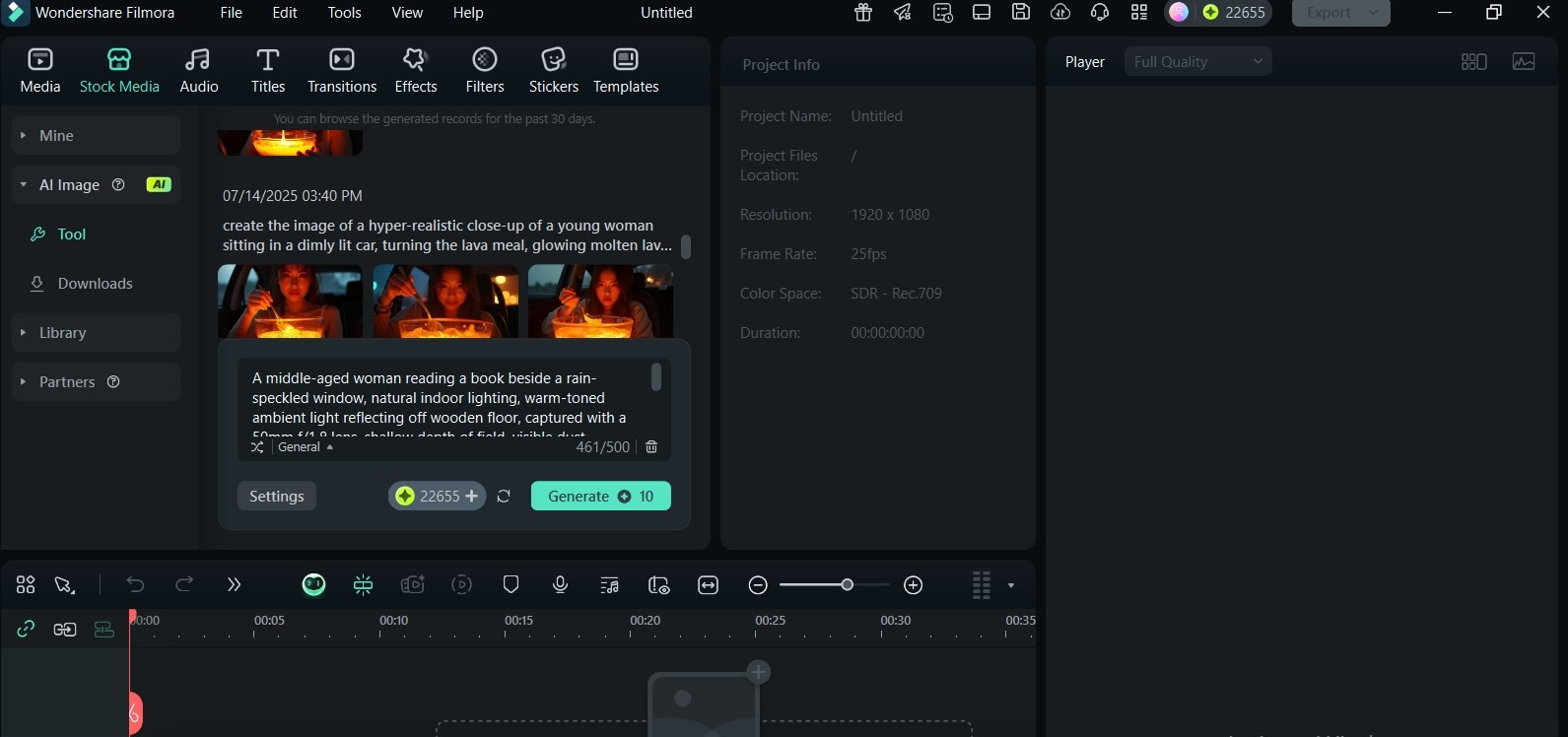Click the save project icon
The height and width of the screenshot is (737, 1568).
[1021, 12]
